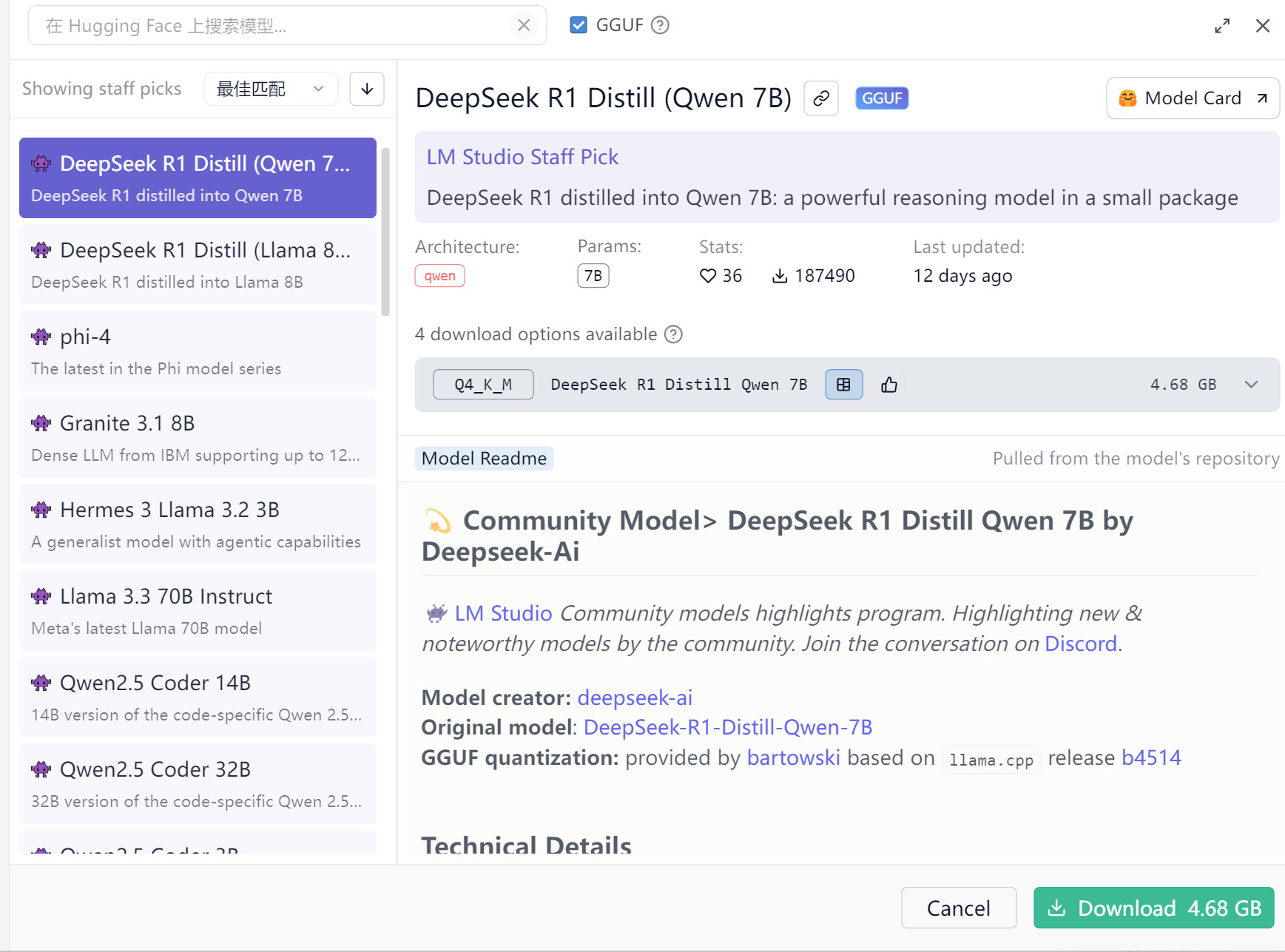Click the '12 days ago' last updated value
This screenshot has height=952, width=1285.
coord(962,276)
